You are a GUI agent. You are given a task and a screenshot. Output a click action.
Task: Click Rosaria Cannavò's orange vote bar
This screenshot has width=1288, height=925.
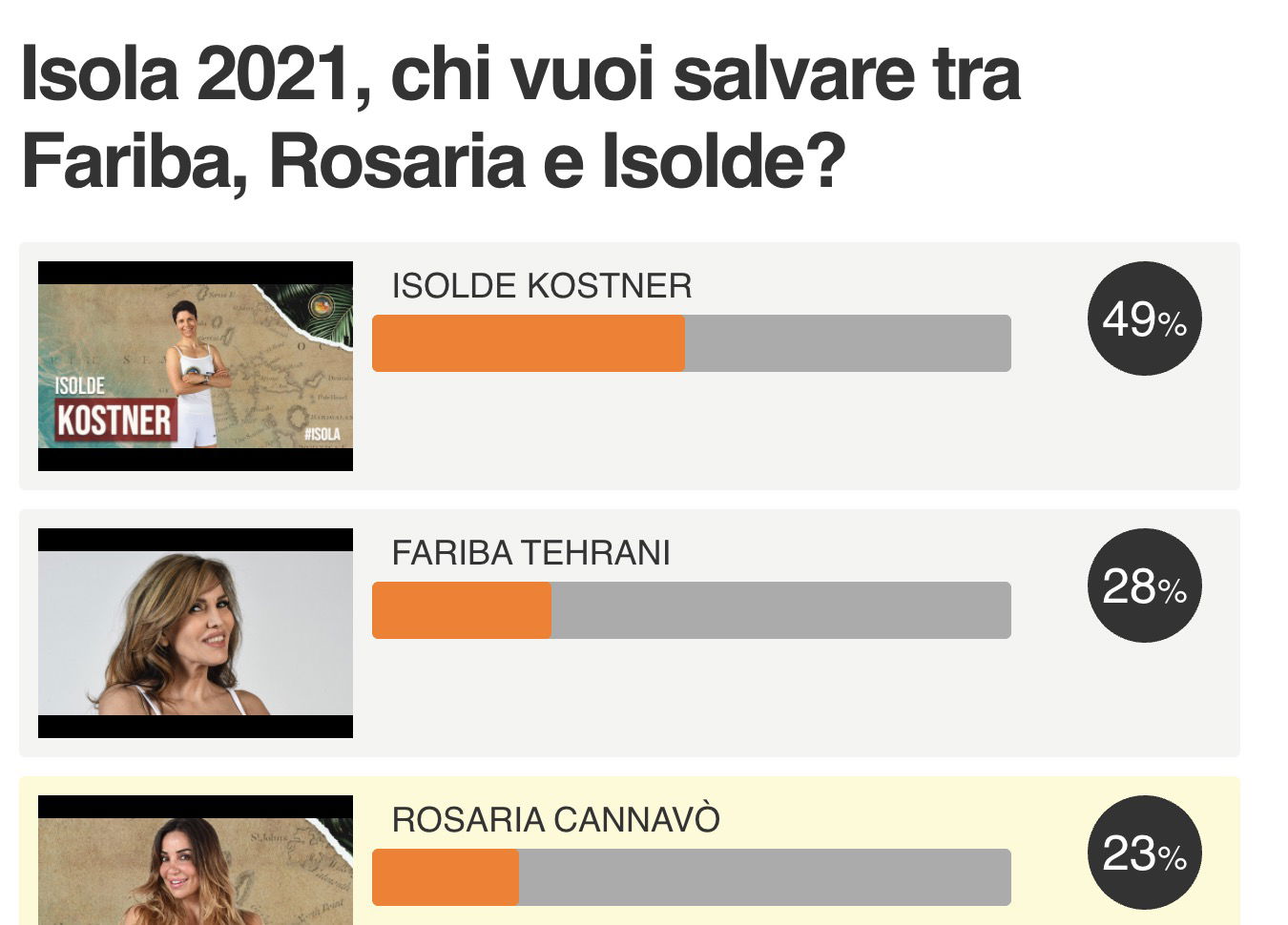pyautogui.click(x=446, y=877)
